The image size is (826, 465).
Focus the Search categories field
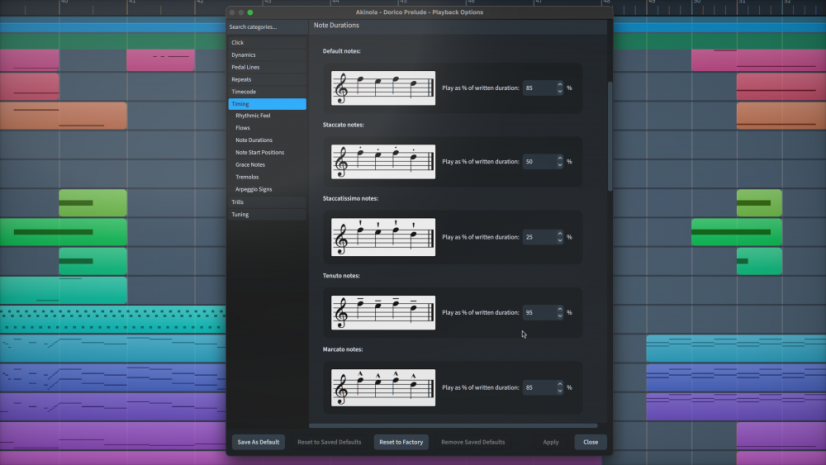267,27
